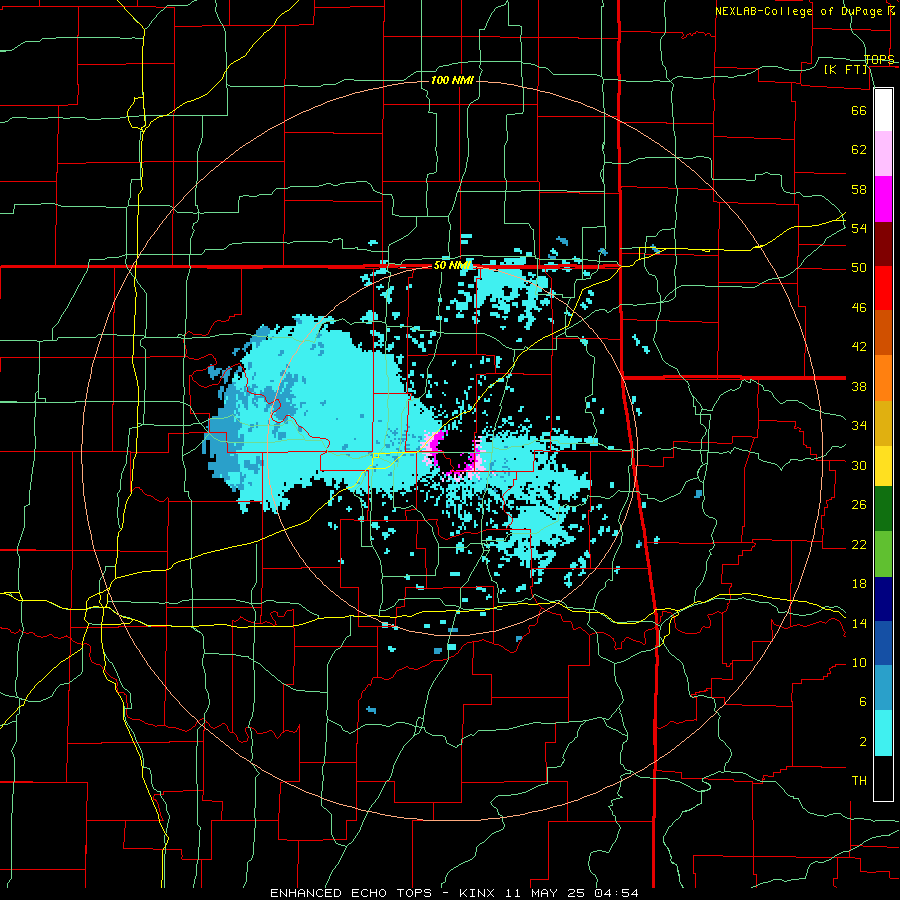Screen dimensions: 900x900
Task: Select the 46 value on the legend
Action: [859, 308]
